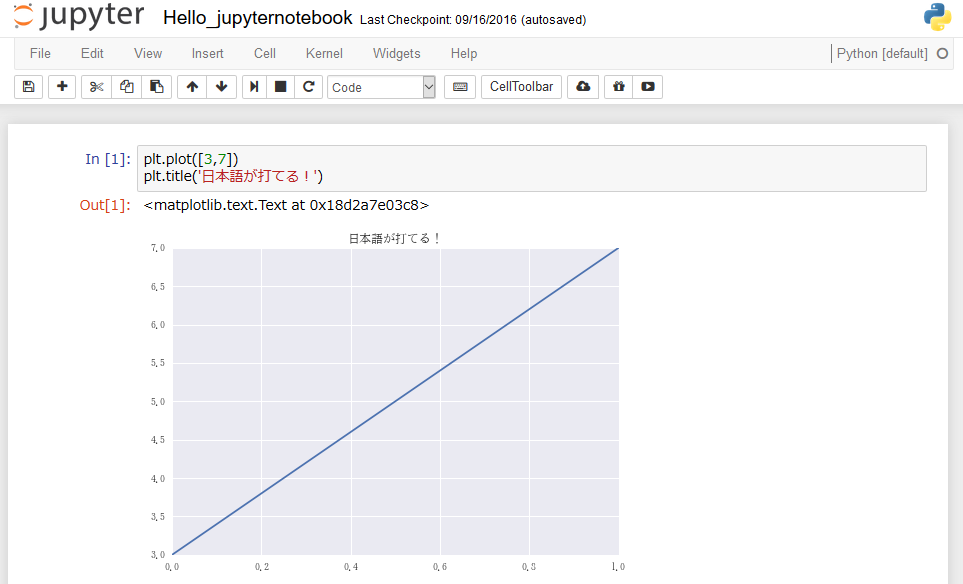Click the Python logo top right
Image resolution: width=963 pixels, height=584 pixels.
[x=938, y=16]
